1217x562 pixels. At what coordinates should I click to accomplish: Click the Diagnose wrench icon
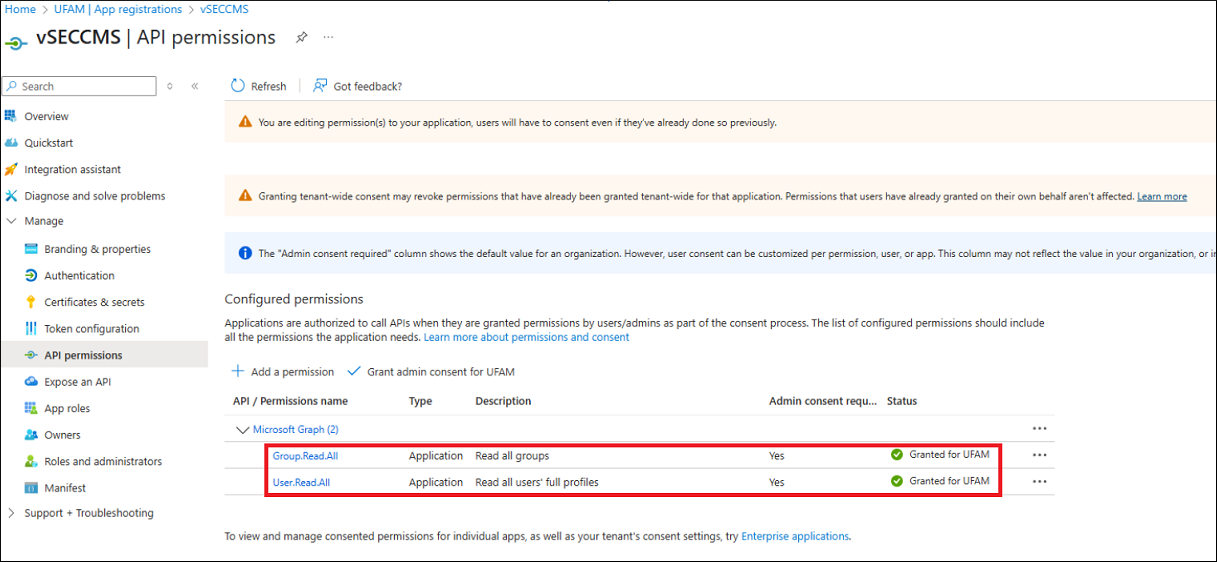point(11,196)
